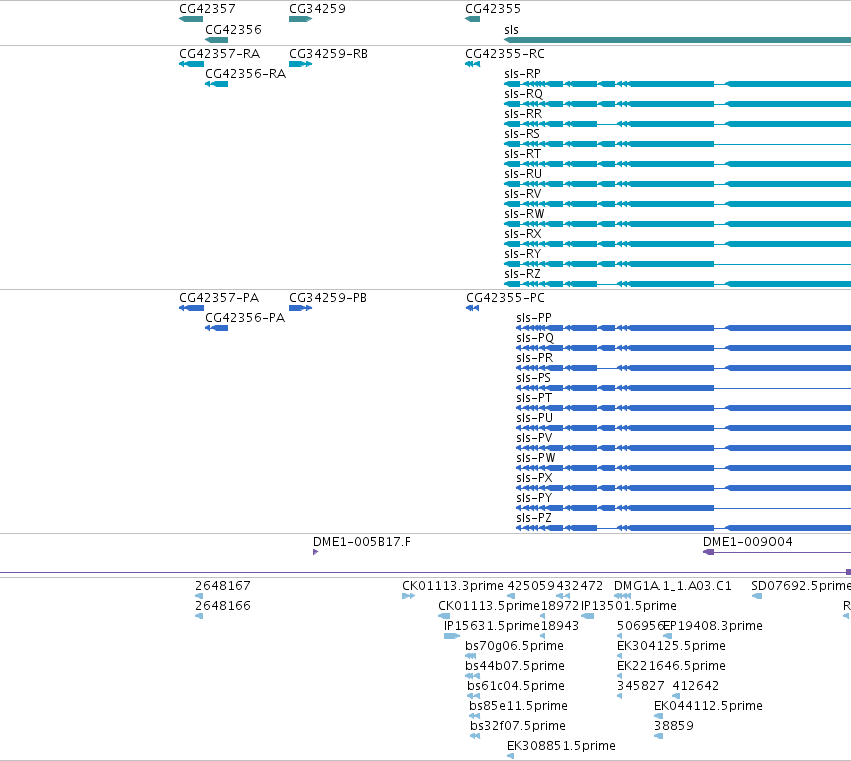851x761 pixels.
Task: Click the IP13501.5prime EST label
Action: 628,606
